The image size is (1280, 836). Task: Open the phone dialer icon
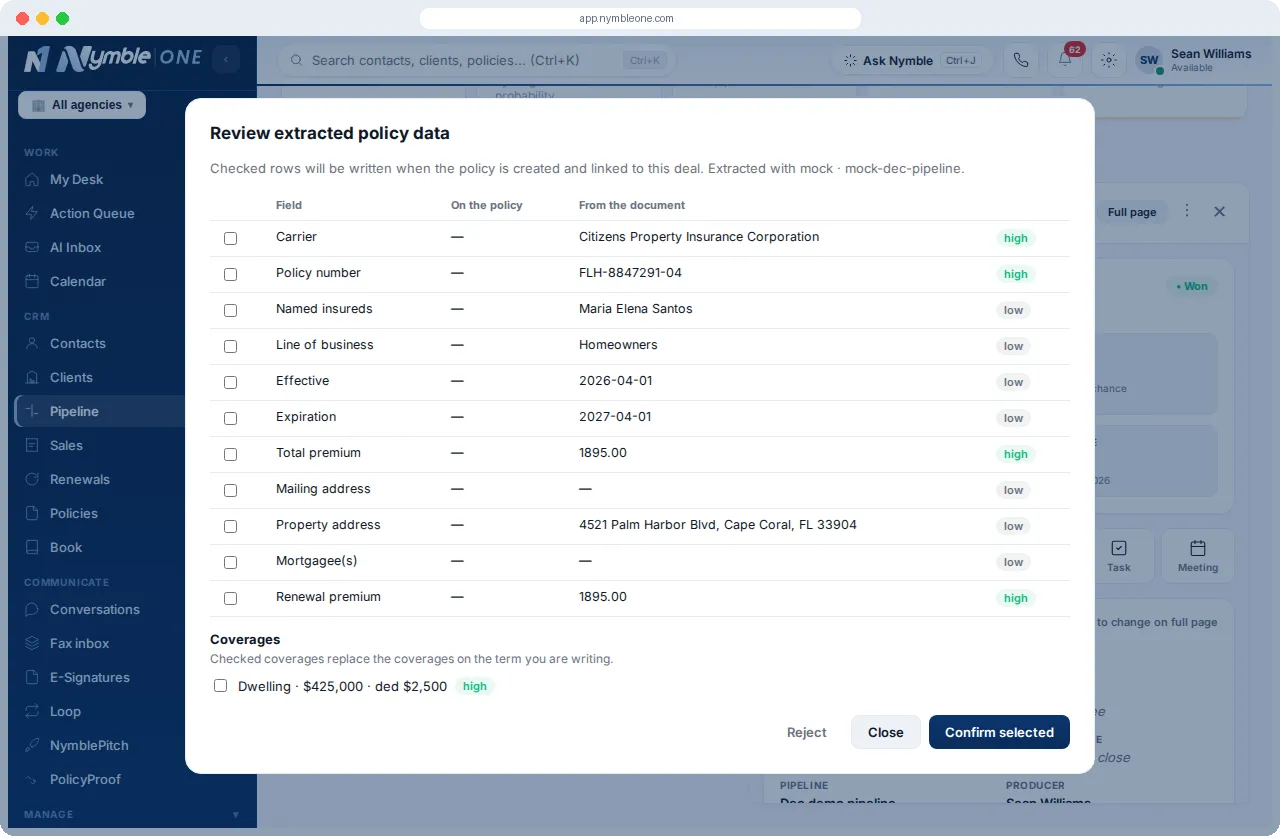[x=1021, y=60]
